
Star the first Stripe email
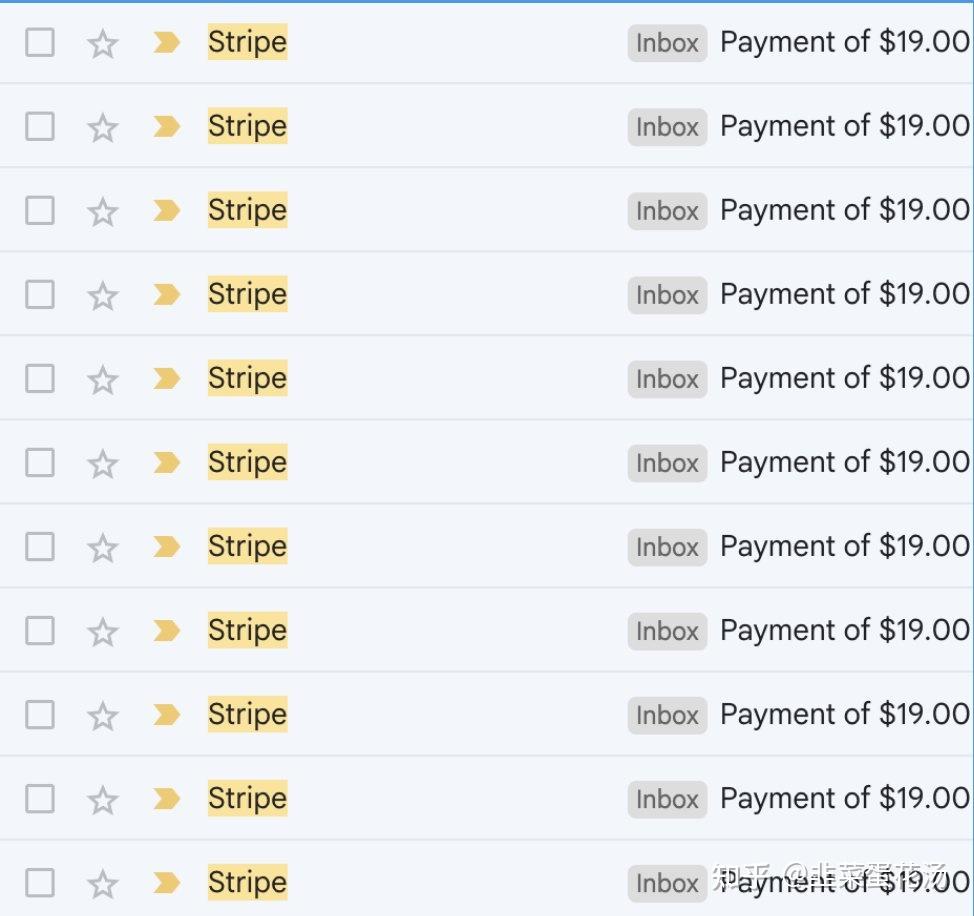pyautogui.click(x=103, y=43)
